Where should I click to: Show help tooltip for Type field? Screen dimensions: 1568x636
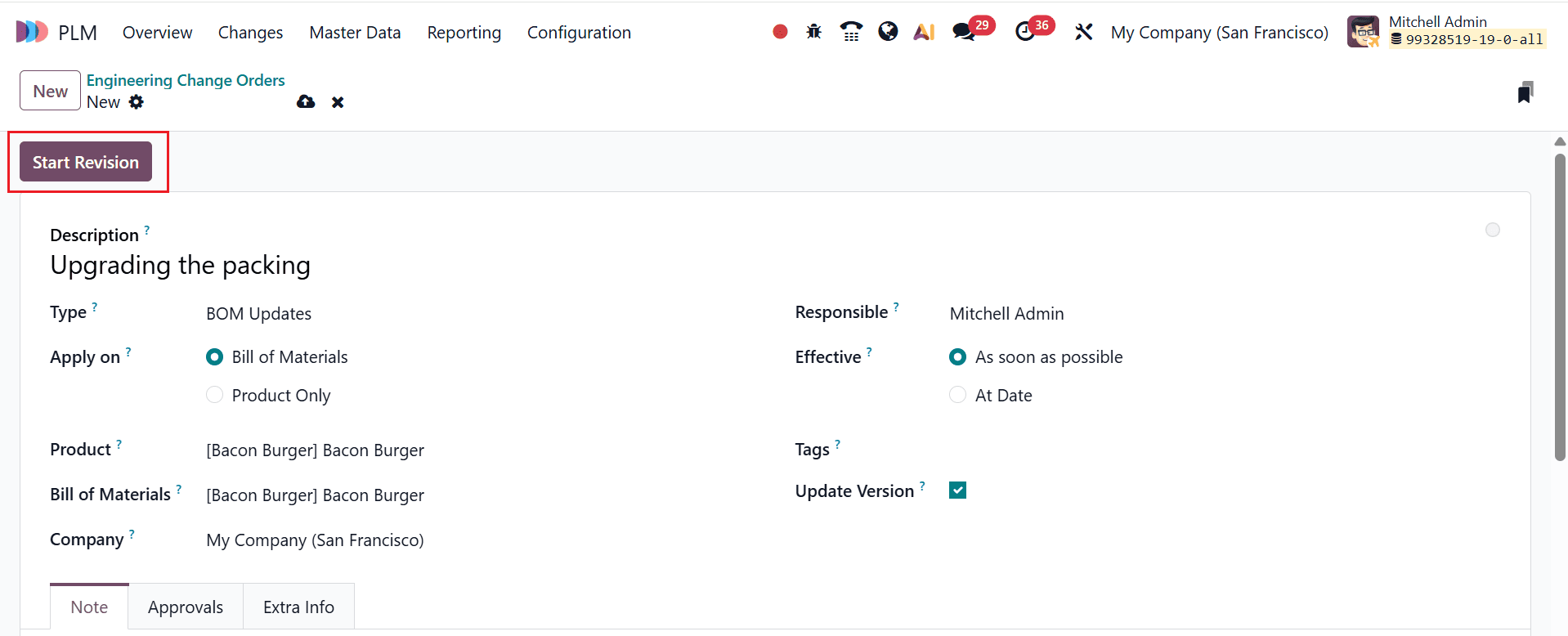(x=95, y=307)
